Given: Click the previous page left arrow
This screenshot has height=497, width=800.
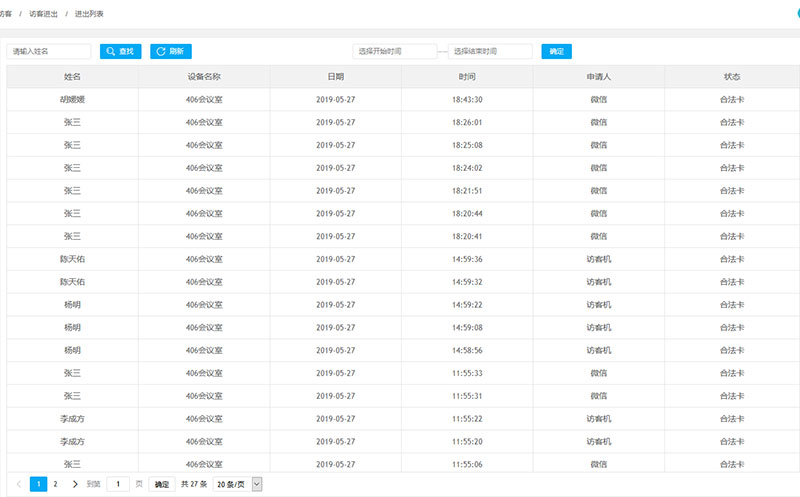Looking at the screenshot, I should tap(18, 484).
